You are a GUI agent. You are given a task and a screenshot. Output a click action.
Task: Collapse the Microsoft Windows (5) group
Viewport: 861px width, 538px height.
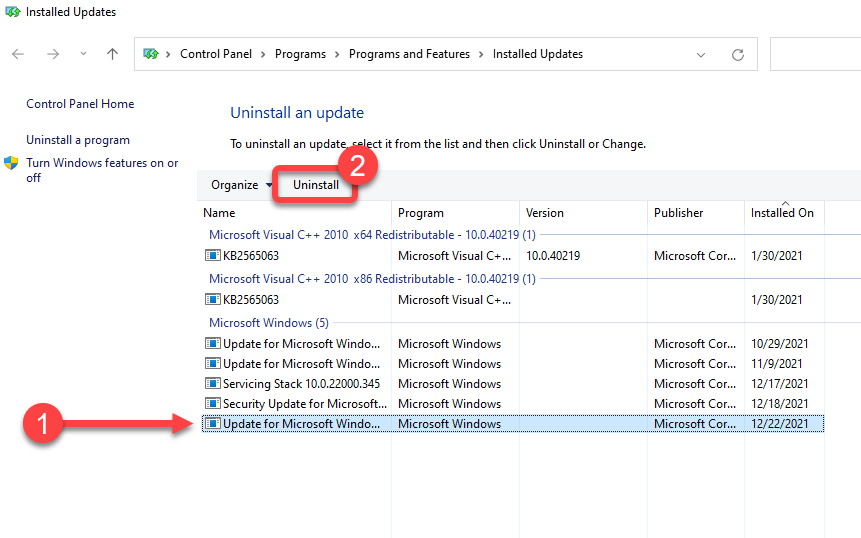(x=268, y=323)
